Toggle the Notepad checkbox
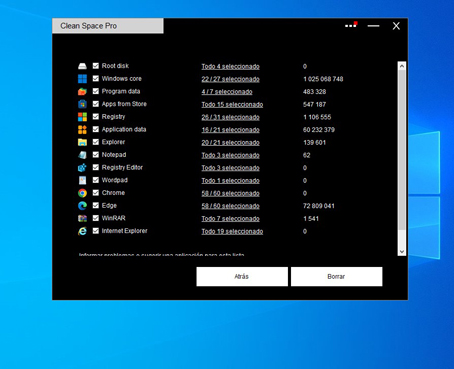454x369 pixels. [x=96, y=154]
